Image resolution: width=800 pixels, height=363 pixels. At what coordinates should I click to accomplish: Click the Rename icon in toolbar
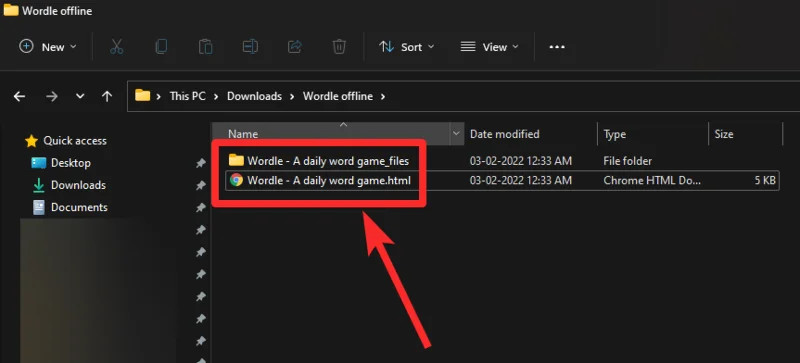tap(250, 47)
